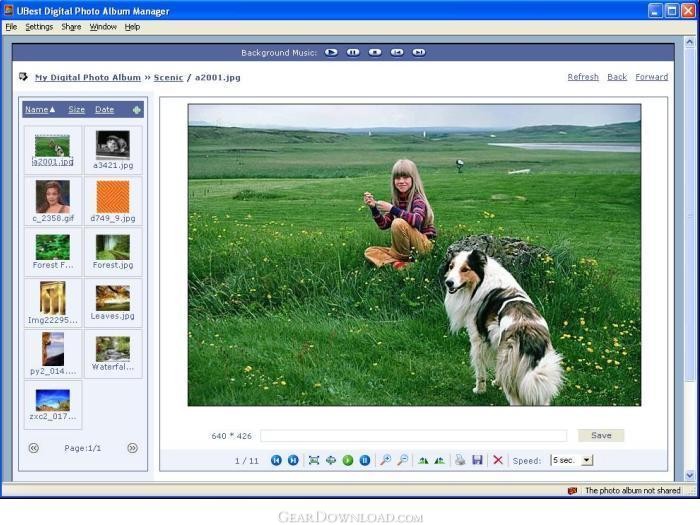This screenshot has width=700, height=525.
Task: Click the vertical scrollbar up arrow
Action: point(690,42)
